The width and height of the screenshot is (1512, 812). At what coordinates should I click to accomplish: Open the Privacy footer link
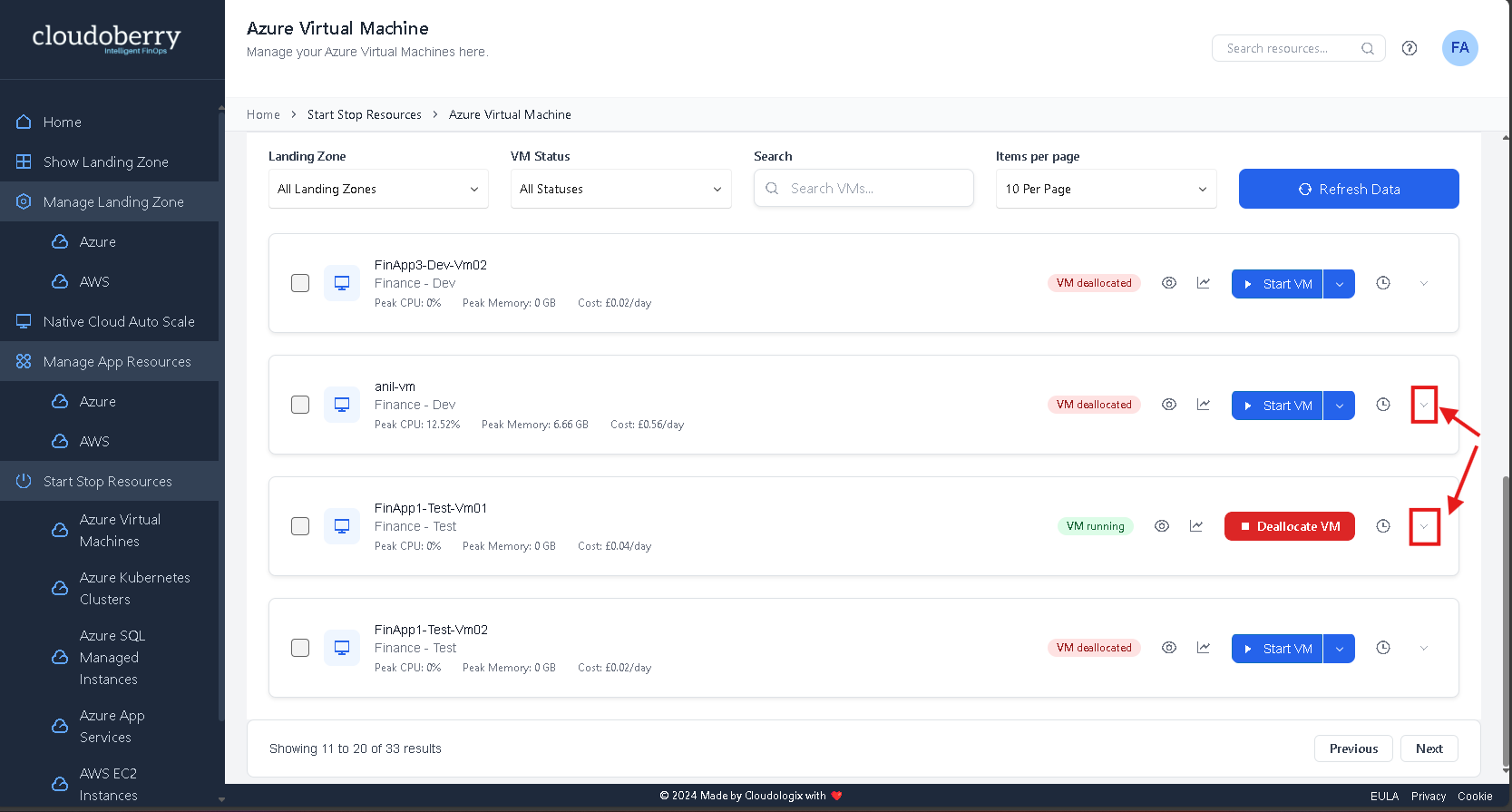(x=1429, y=796)
